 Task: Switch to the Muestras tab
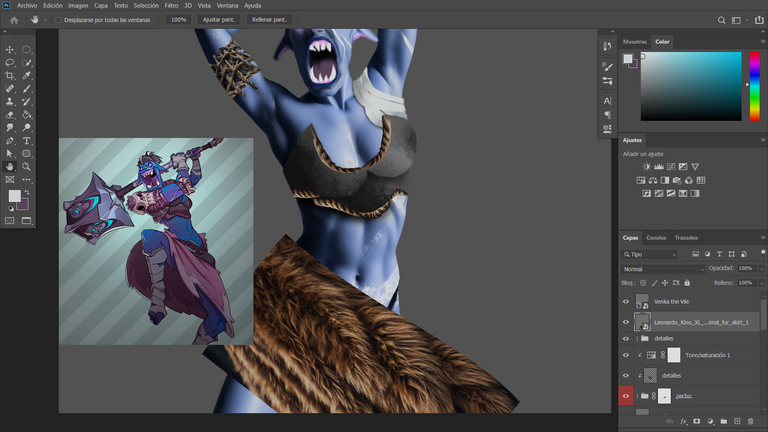coord(634,42)
